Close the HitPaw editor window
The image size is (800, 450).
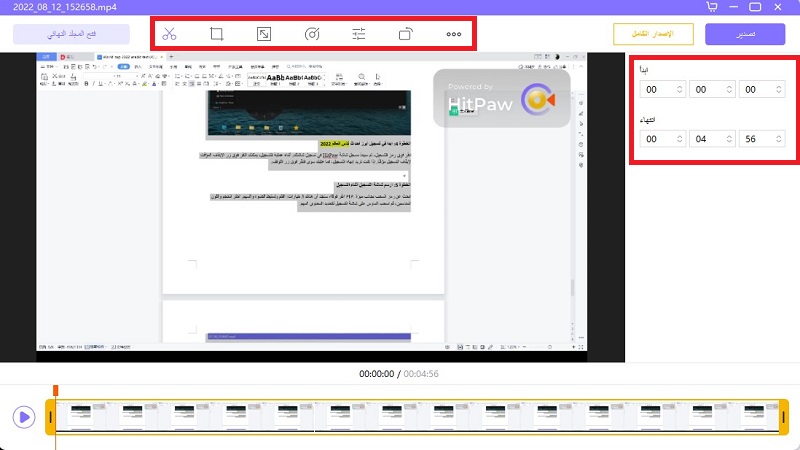tap(778, 7)
